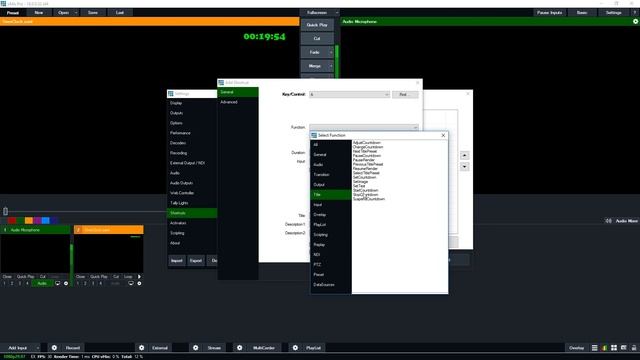Play the orange title input with arrow icon
Screen dimensions: 640x360
coord(139,276)
